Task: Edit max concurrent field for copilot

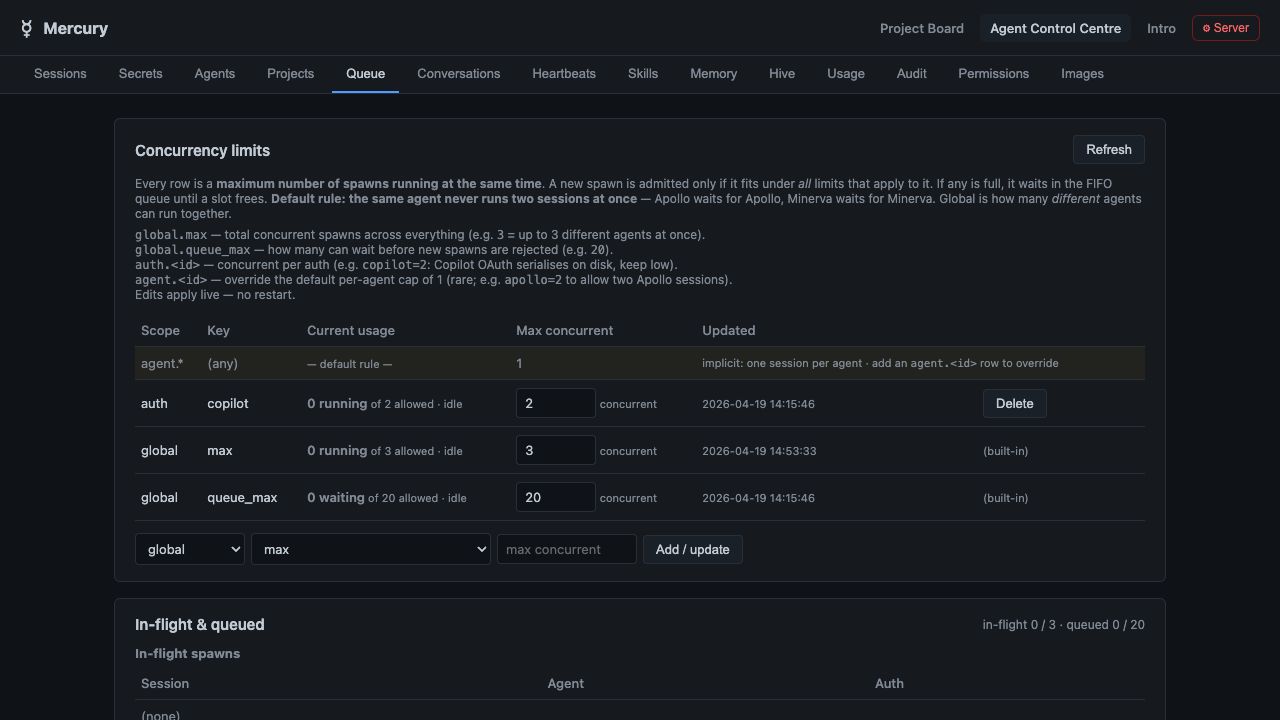Action: tap(555, 404)
